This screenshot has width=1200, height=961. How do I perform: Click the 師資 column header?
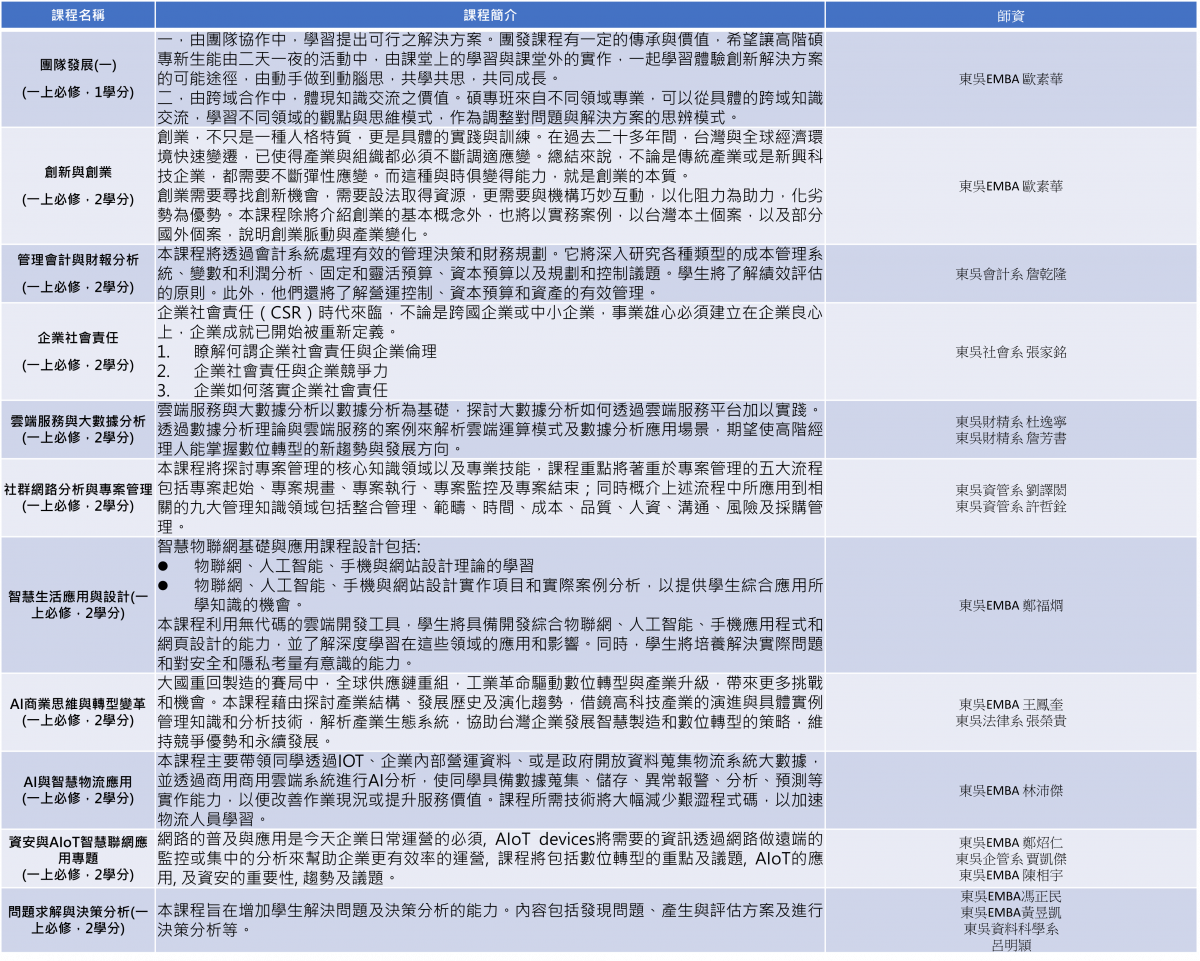point(1010,16)
